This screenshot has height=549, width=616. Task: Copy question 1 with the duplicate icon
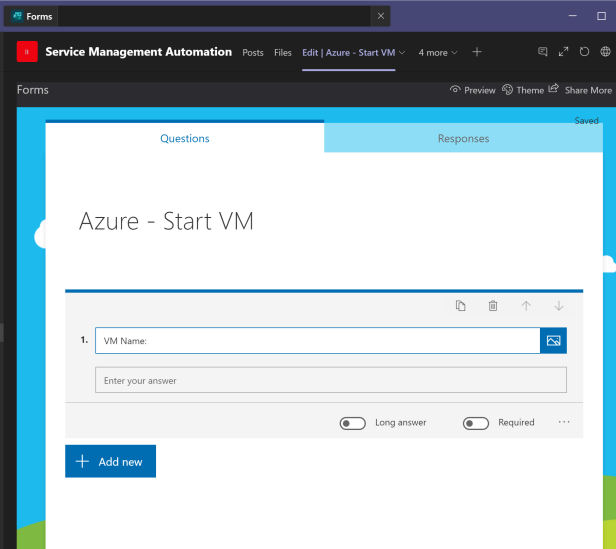pyautogui.click(x=460, y=305)
